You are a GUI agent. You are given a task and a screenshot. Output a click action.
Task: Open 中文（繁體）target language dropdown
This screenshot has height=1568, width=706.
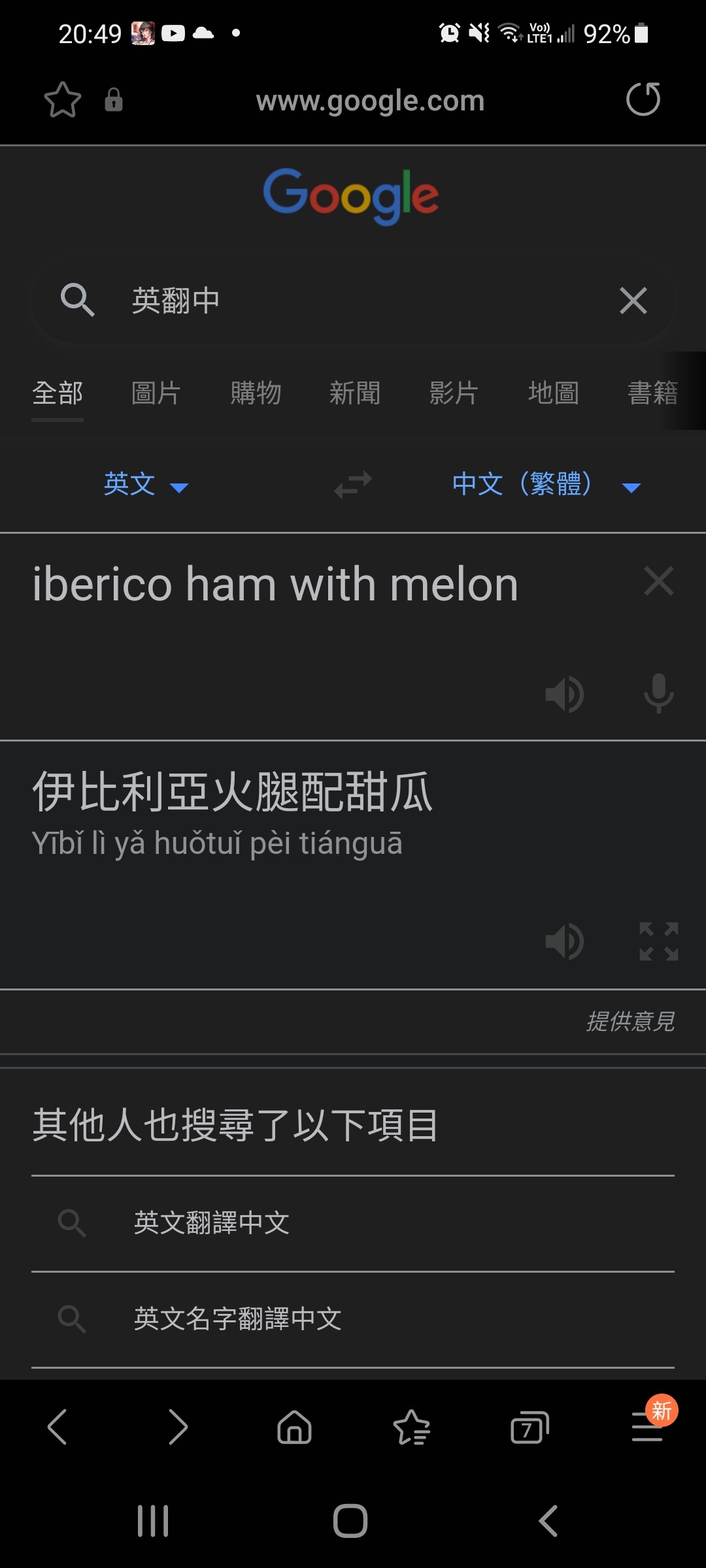tap(546, 485)
